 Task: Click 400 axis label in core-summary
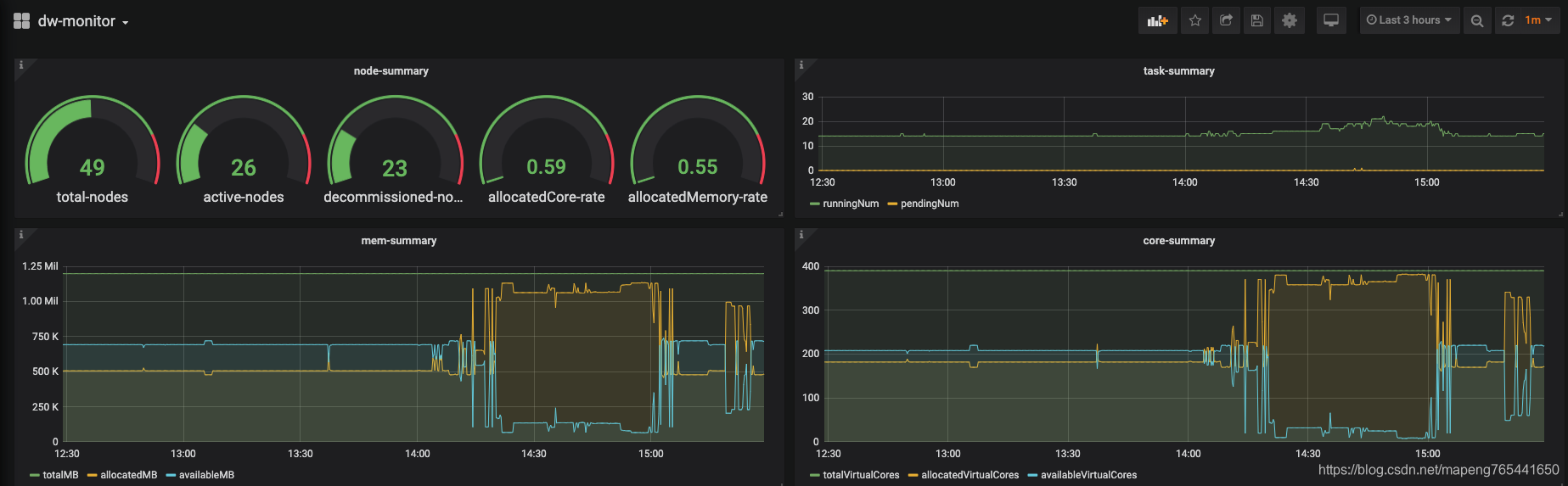click(811, 266)
